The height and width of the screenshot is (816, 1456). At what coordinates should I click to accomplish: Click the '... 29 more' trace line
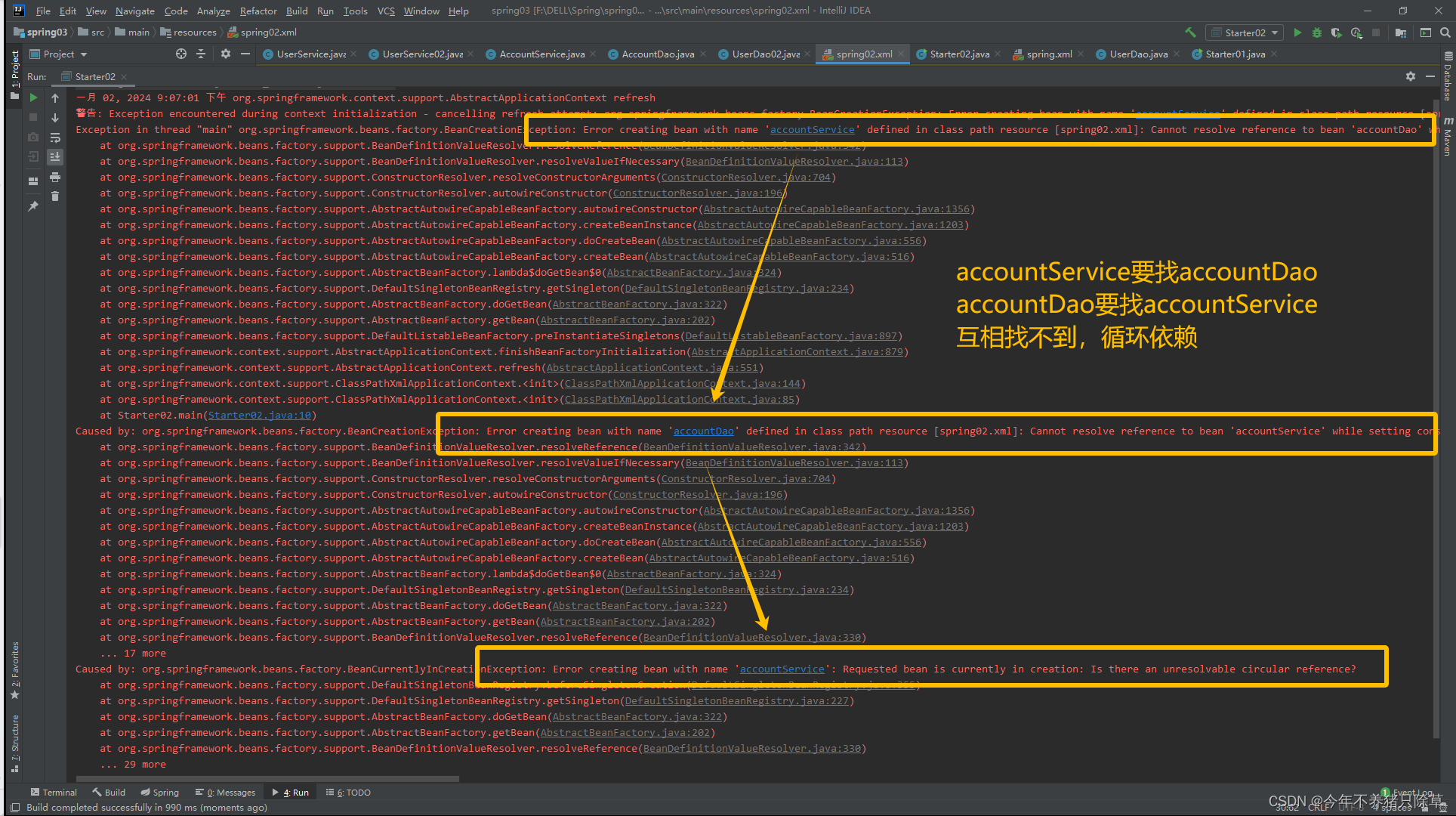click(133, 764)
